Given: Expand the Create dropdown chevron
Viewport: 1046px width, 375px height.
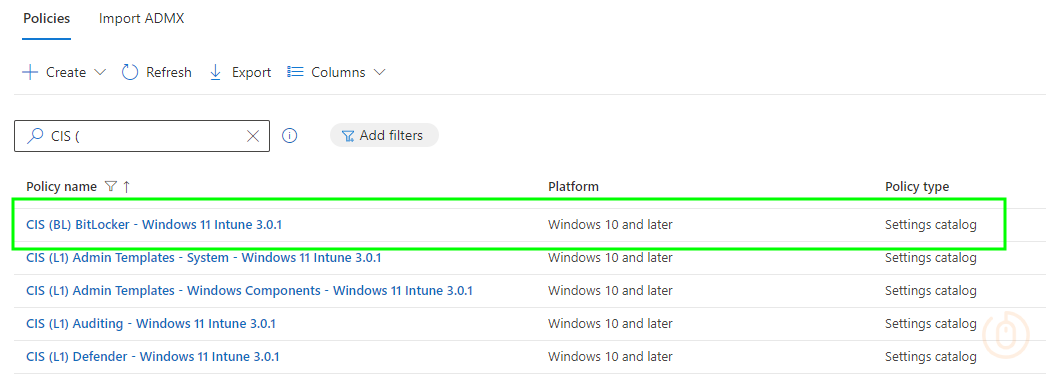Looking at the screenshot, I should point(100,72).
